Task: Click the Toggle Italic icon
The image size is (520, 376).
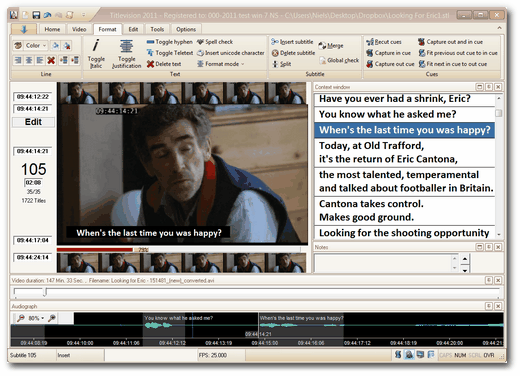Action: tap(96, 45)
